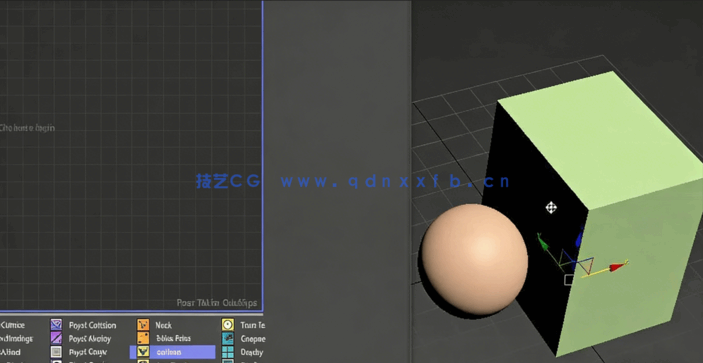
Task: Click the blue Z-axis arrow of the gizmo
Action: (x=580, y=238)
